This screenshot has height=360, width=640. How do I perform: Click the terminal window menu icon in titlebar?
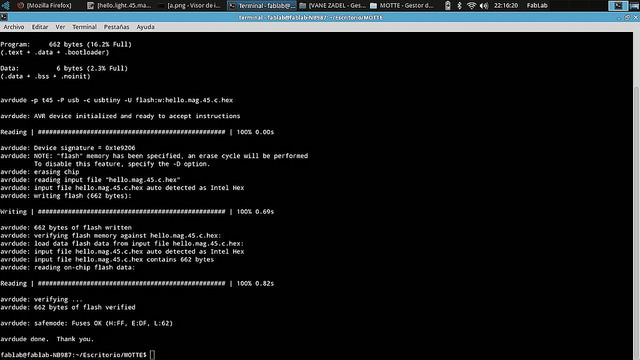click(x=4, y=17)
